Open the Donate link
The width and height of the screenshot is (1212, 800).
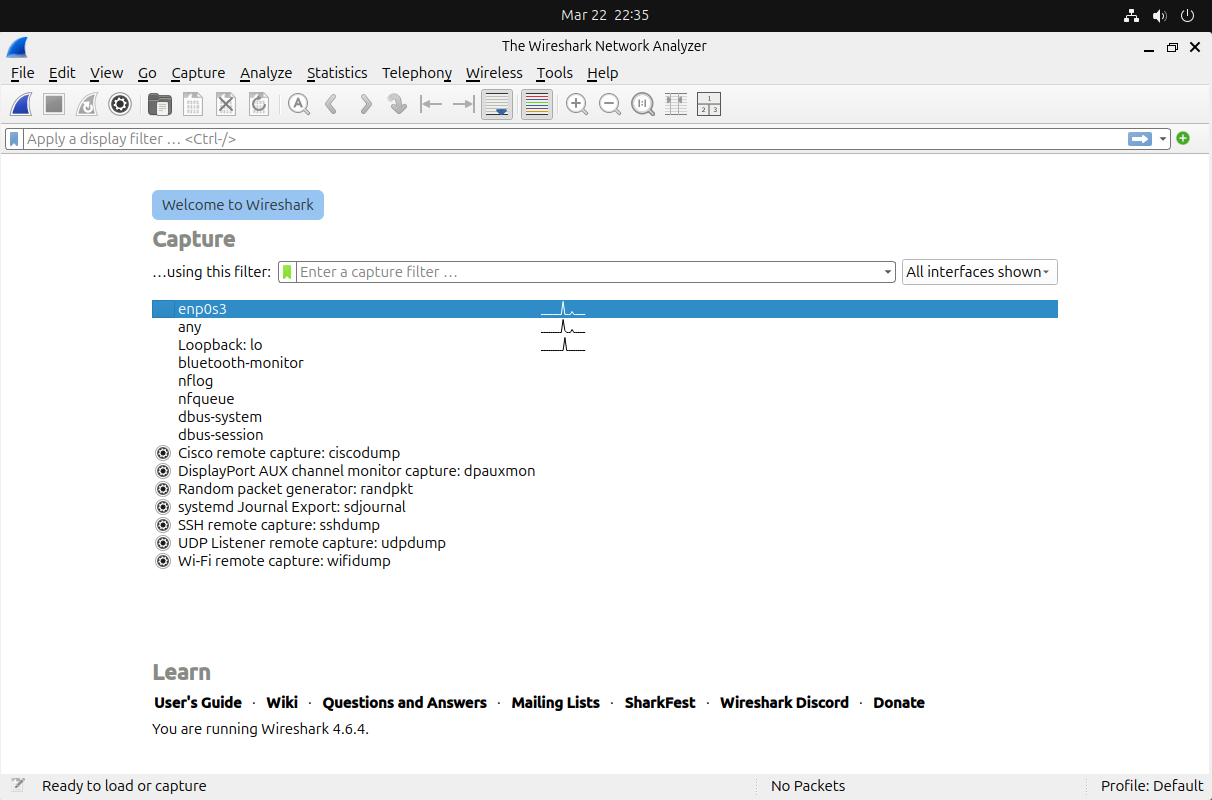[x=899, y=703]
